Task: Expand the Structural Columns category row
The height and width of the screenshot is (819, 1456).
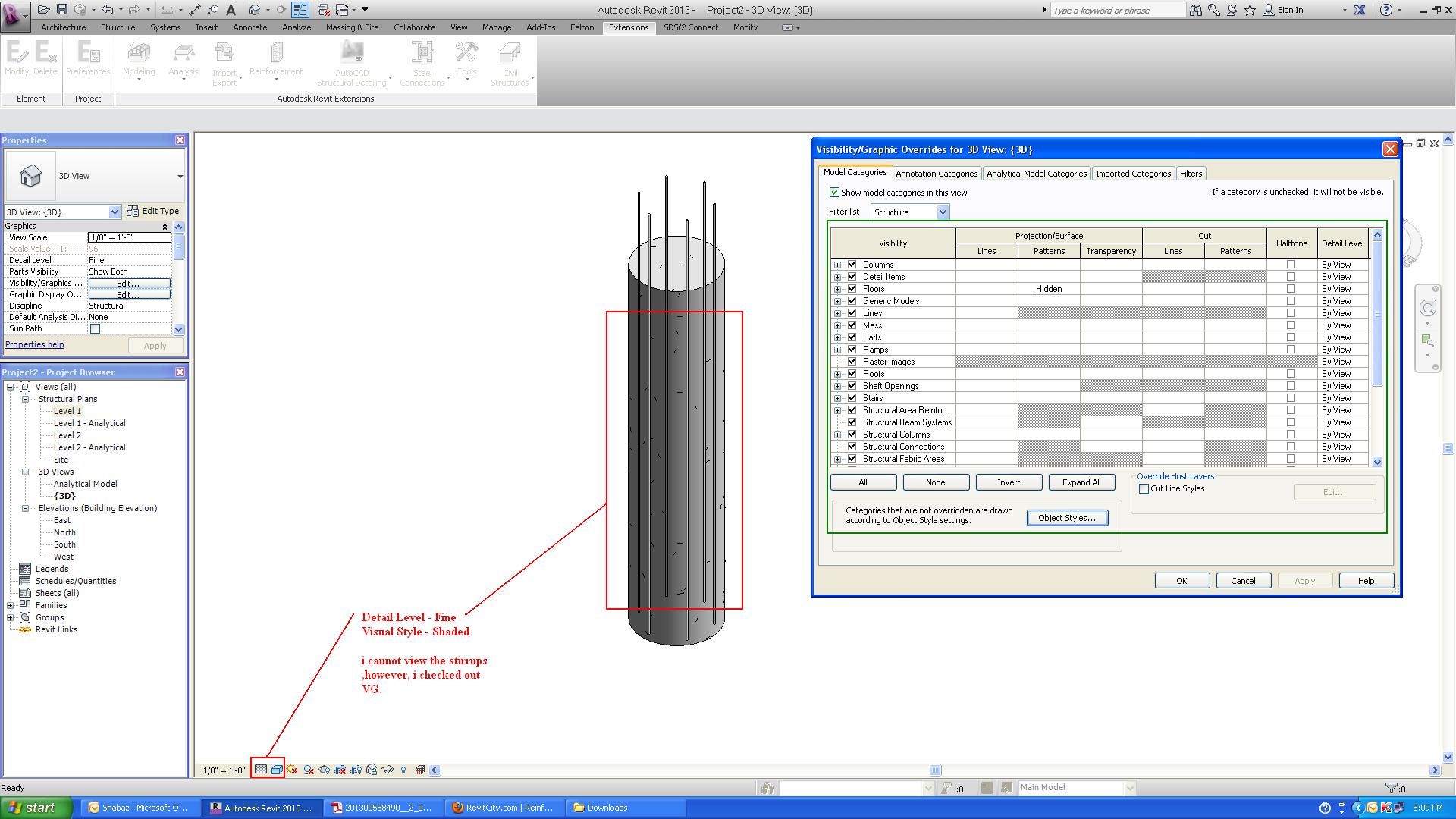Action: (x=837, y=435)
